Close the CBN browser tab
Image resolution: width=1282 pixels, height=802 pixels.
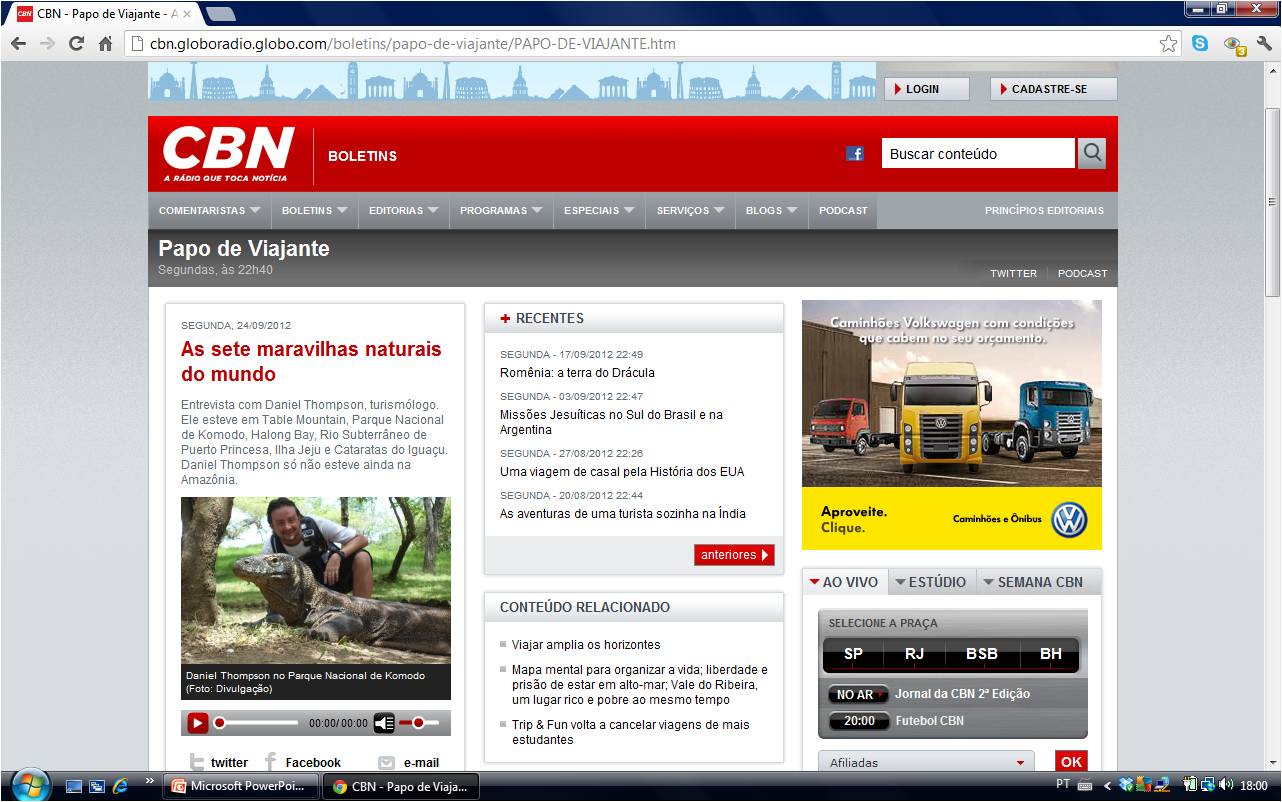(186, 14)
